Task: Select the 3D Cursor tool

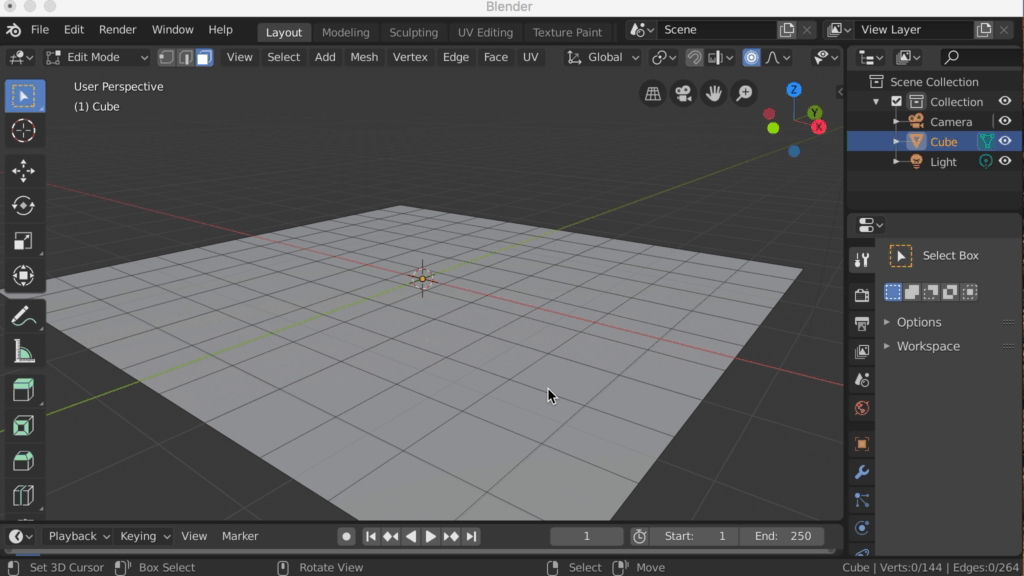Action: click(x=23, y=131)
